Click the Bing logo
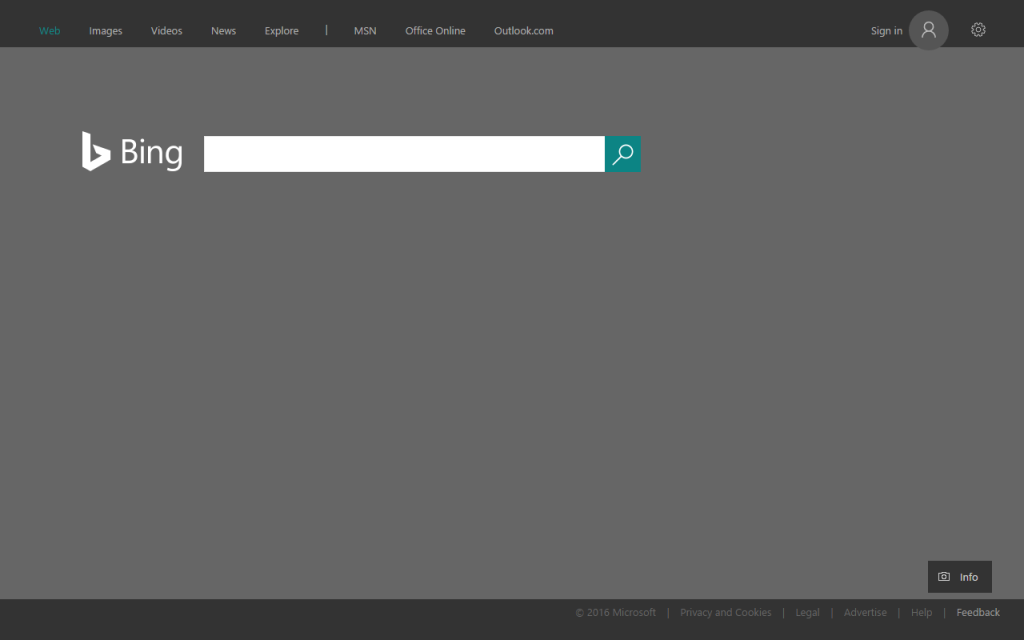 (132, 152)
